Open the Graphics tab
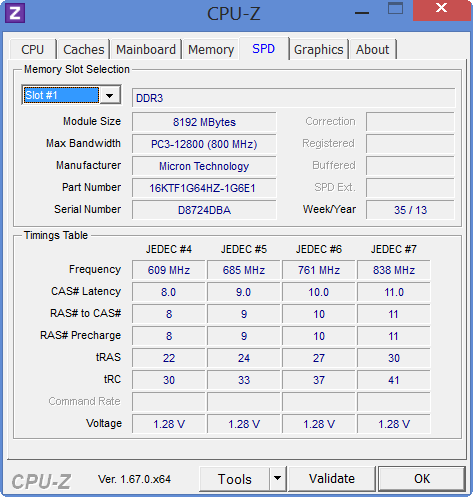The image size is (473, 497). coord(319,50)
